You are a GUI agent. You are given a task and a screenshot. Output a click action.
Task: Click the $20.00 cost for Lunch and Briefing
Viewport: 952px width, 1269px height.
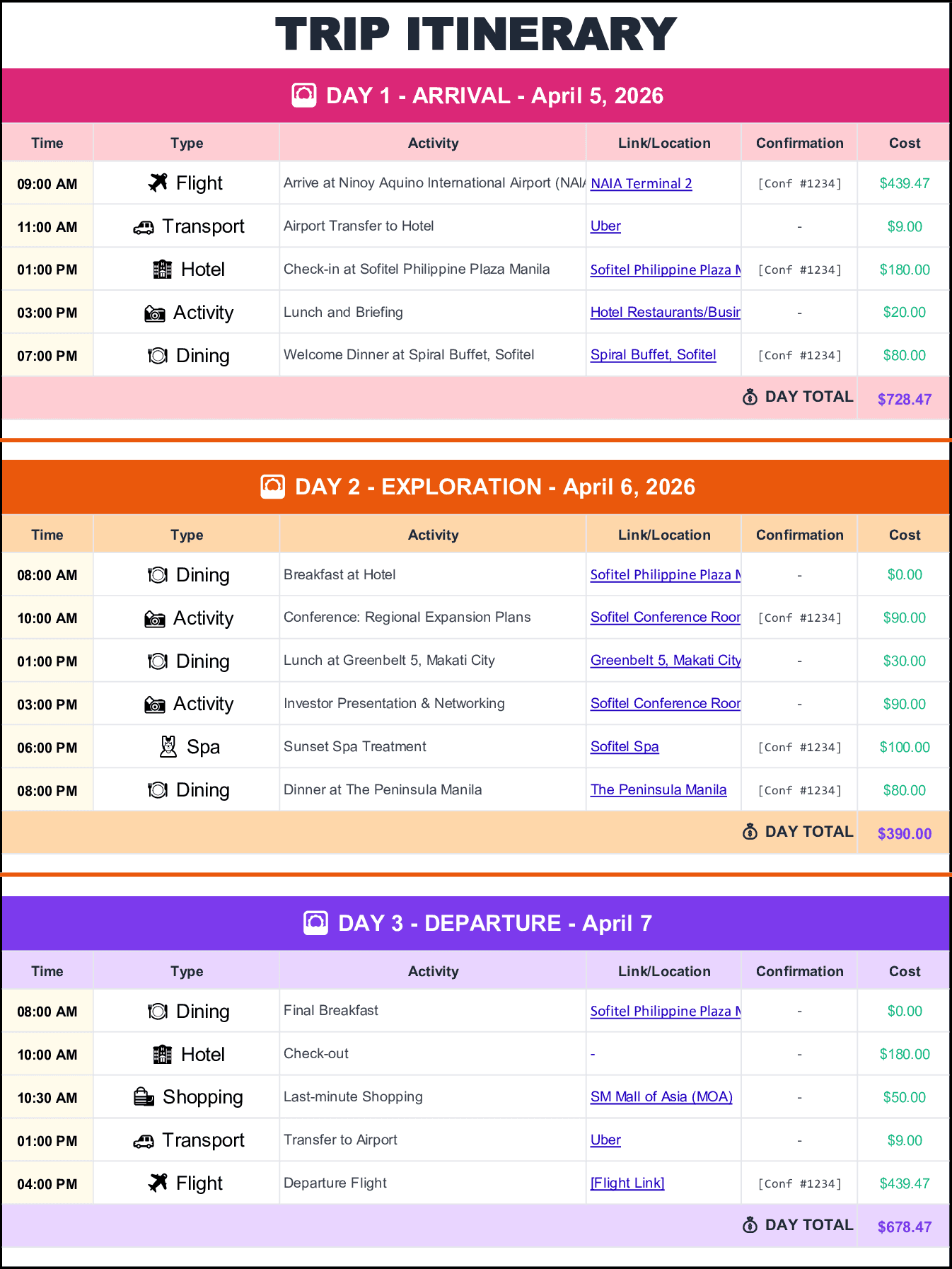pos(905,312)
